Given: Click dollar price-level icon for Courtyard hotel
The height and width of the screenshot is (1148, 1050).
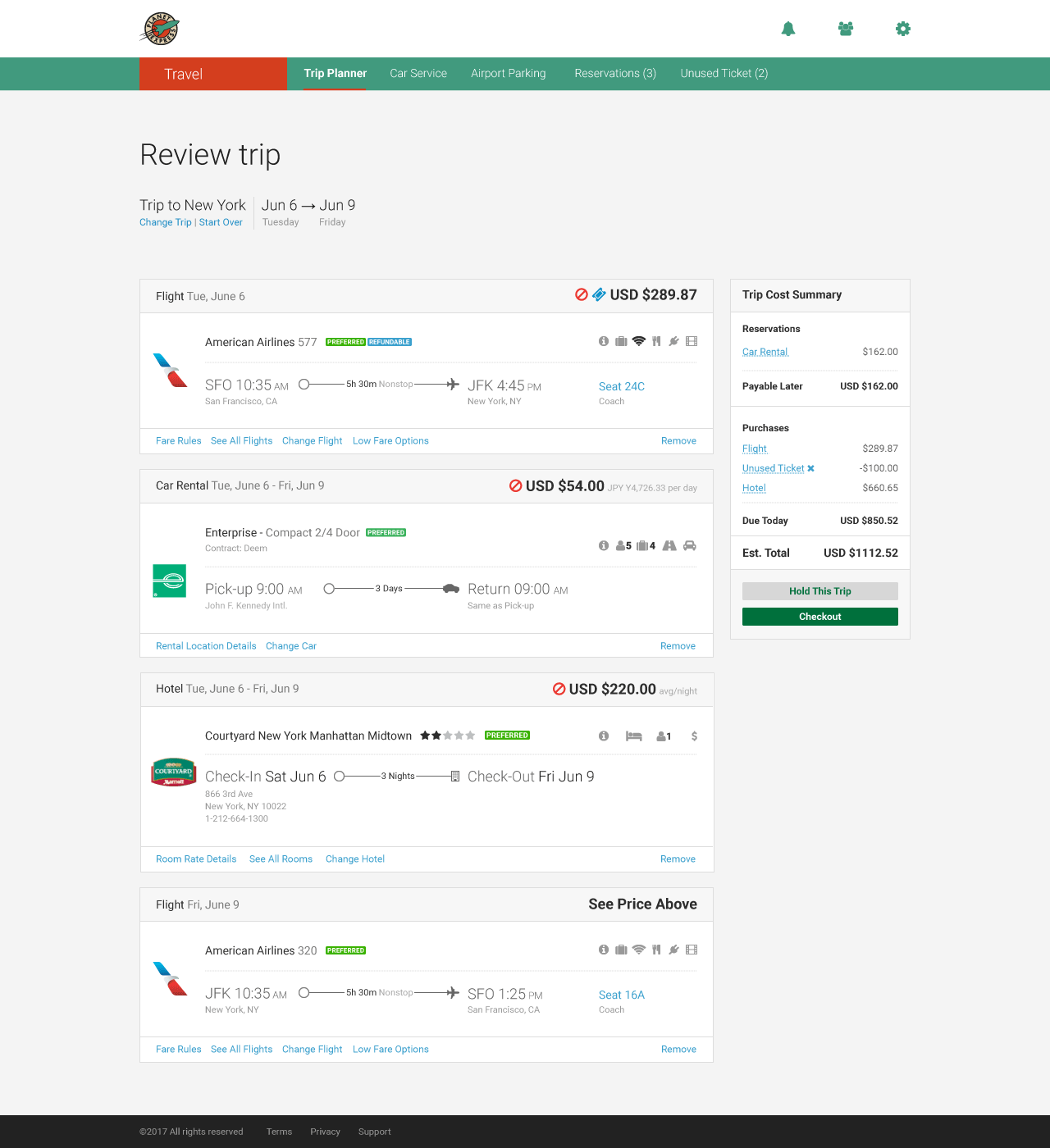Looking at the screenshot, I should pos(694,736).
